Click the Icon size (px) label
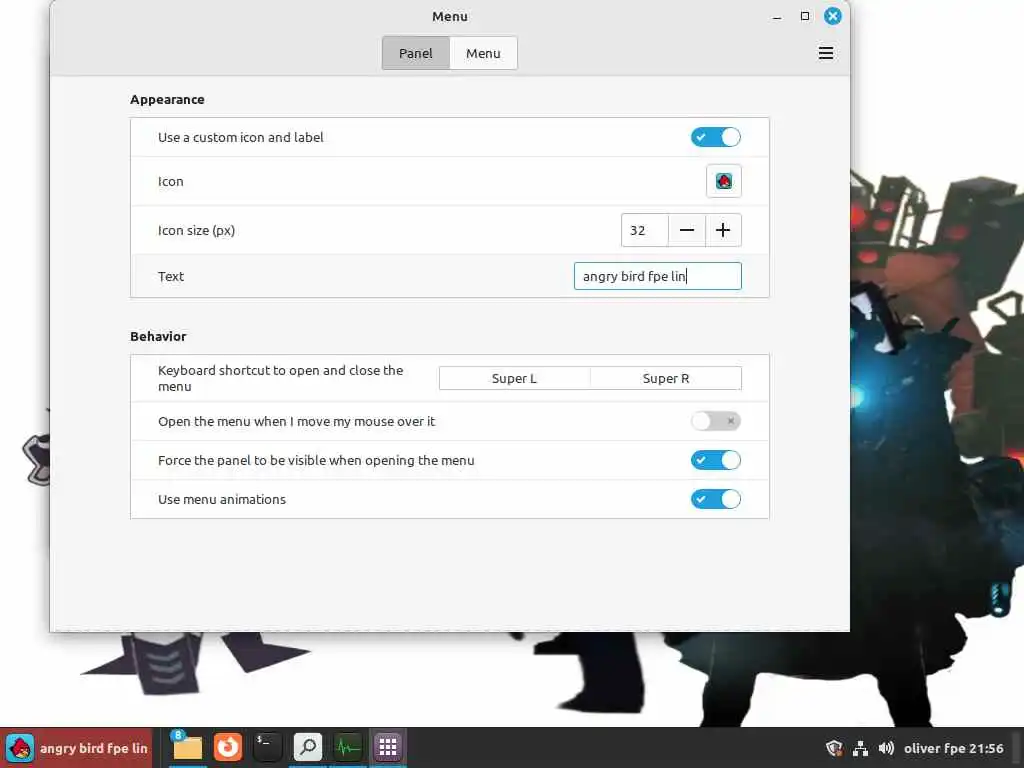 coord(197,231)
